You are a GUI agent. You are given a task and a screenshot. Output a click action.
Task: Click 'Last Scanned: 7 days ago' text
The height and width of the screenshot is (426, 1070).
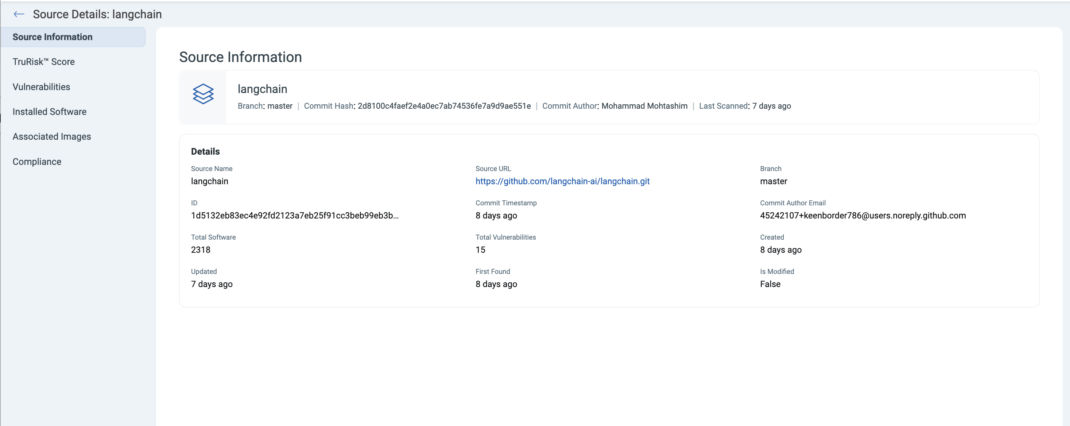(745, 106)
